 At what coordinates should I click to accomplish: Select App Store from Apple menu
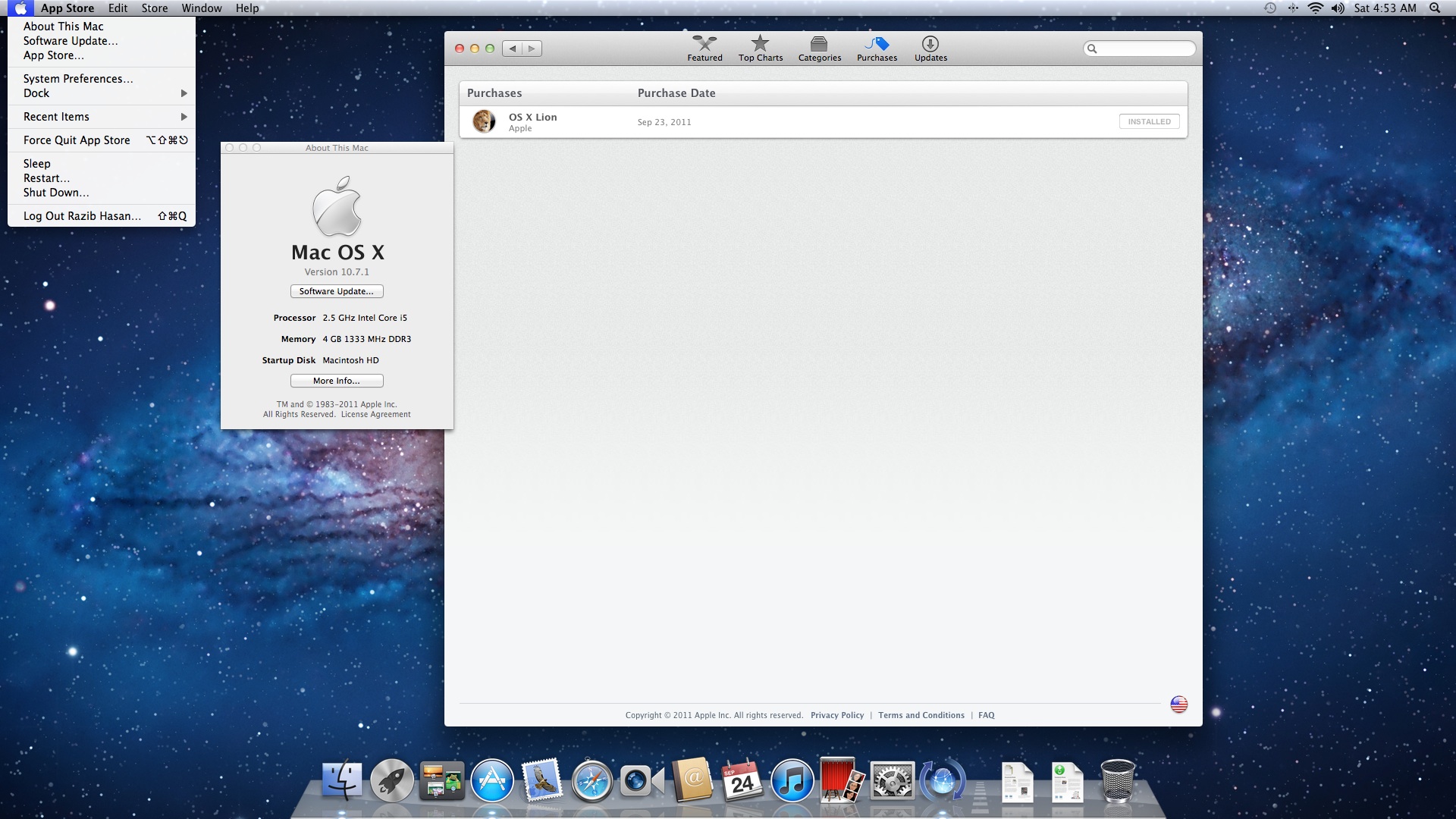pos(102,55)
